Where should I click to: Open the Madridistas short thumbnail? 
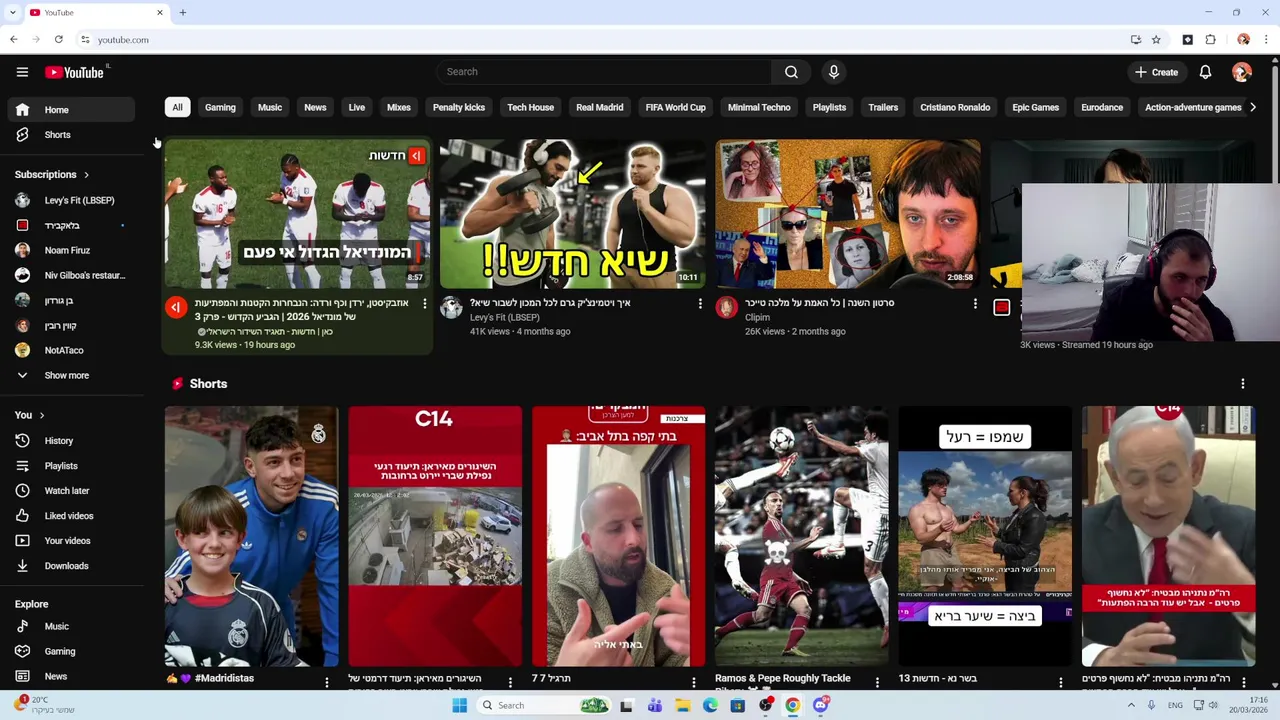pyautogui.click(x=252, y=536)
